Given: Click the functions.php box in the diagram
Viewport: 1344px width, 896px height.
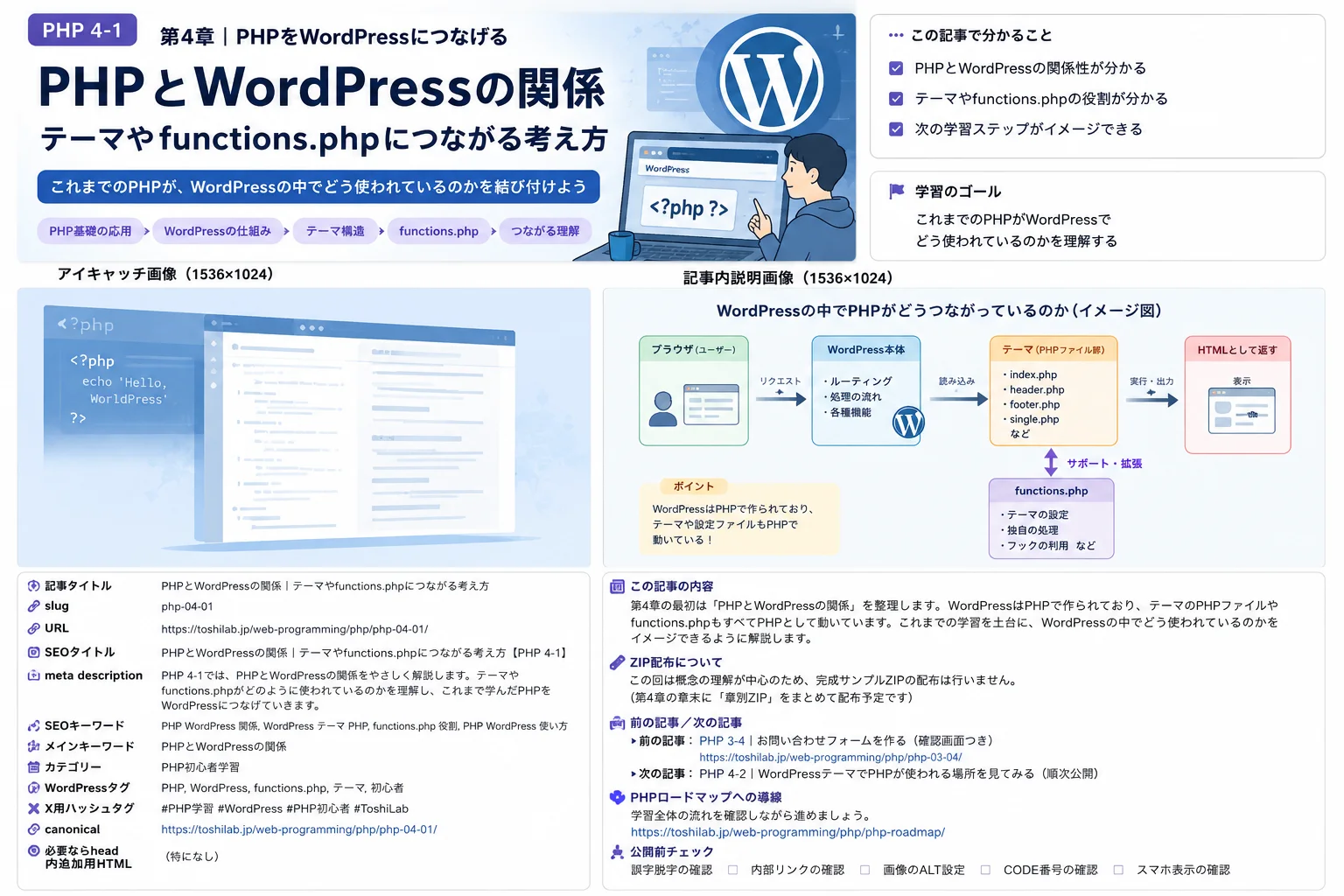Looking at the screenshot, I should point(1051,518).
